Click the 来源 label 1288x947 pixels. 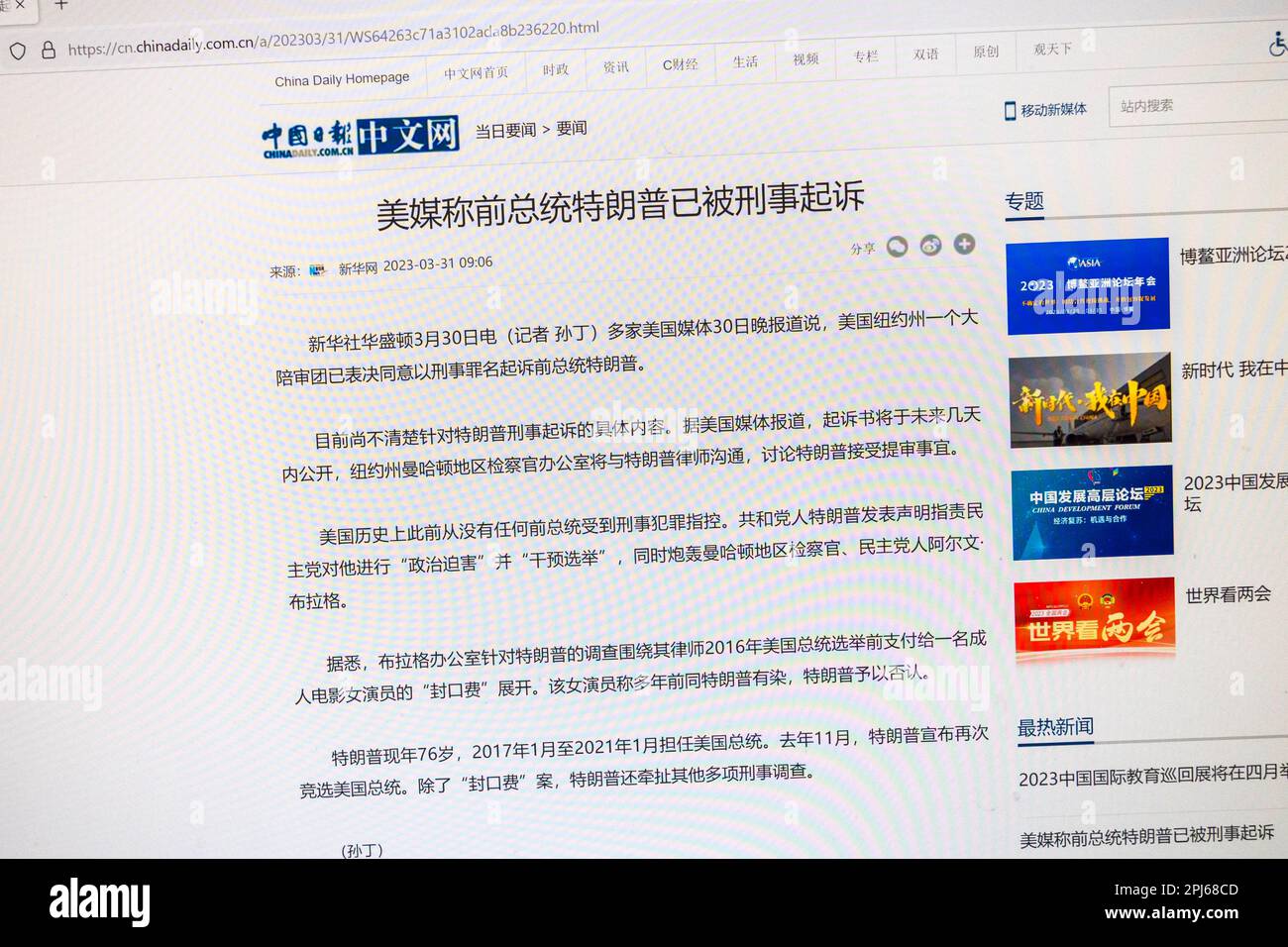[x=284, y=271]
